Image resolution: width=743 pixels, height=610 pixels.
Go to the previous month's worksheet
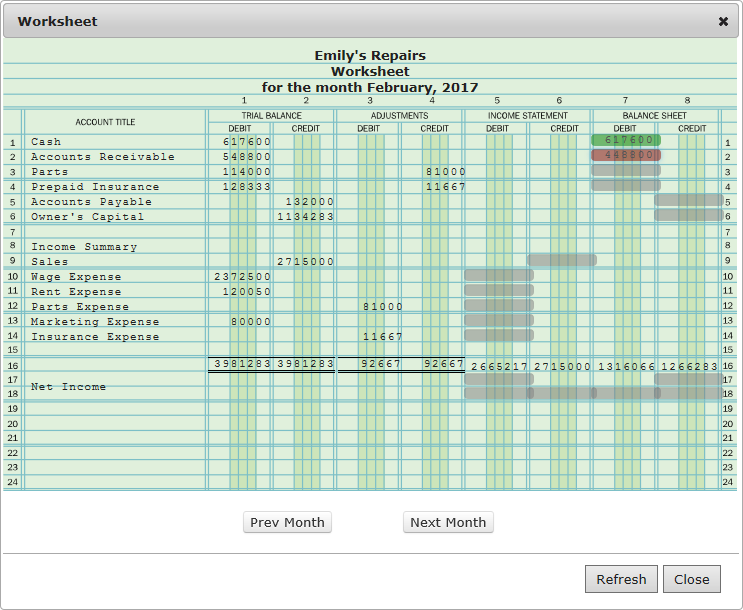click(287, 522)
